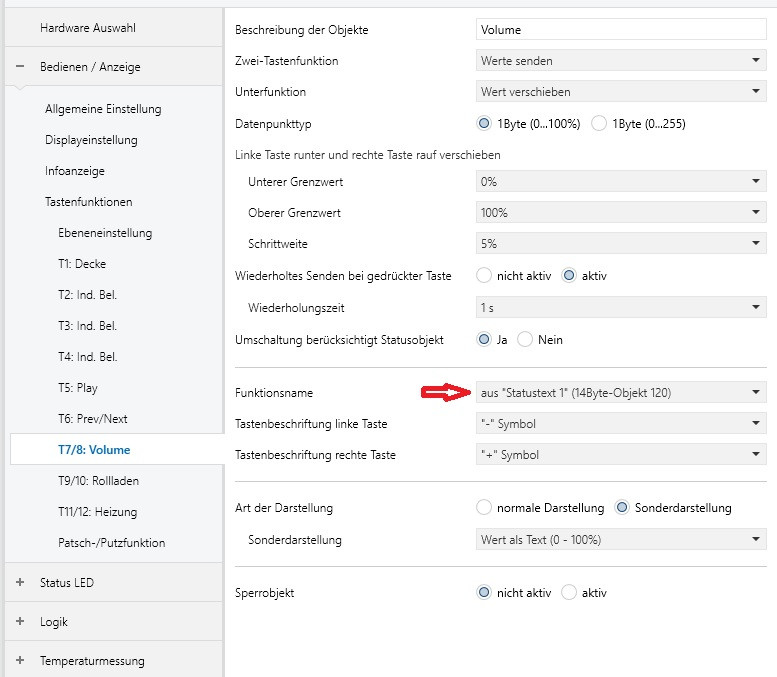Select normale Darstellung radio button

(485, 507)
